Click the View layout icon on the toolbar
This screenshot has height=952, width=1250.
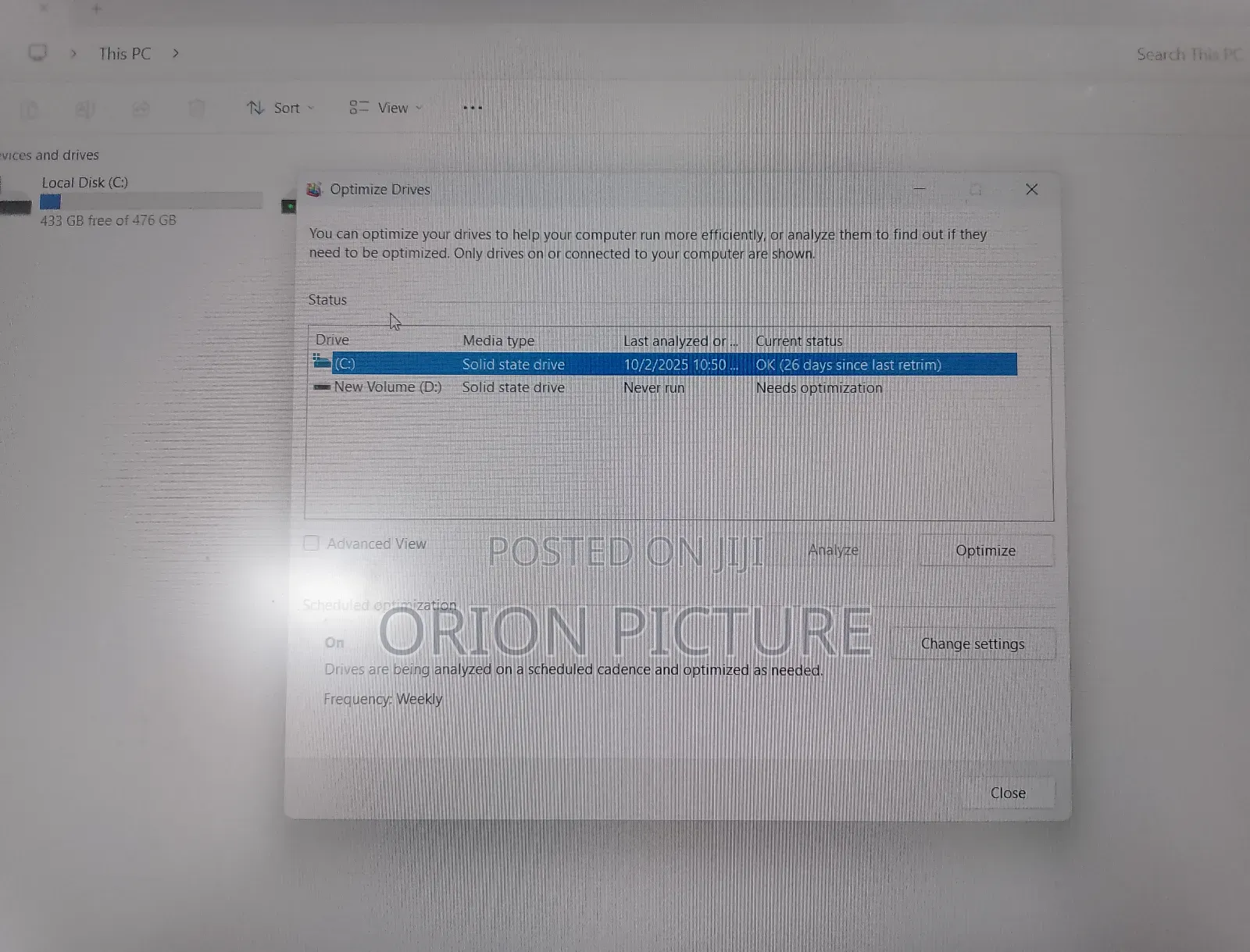click(x=359, y=108)
